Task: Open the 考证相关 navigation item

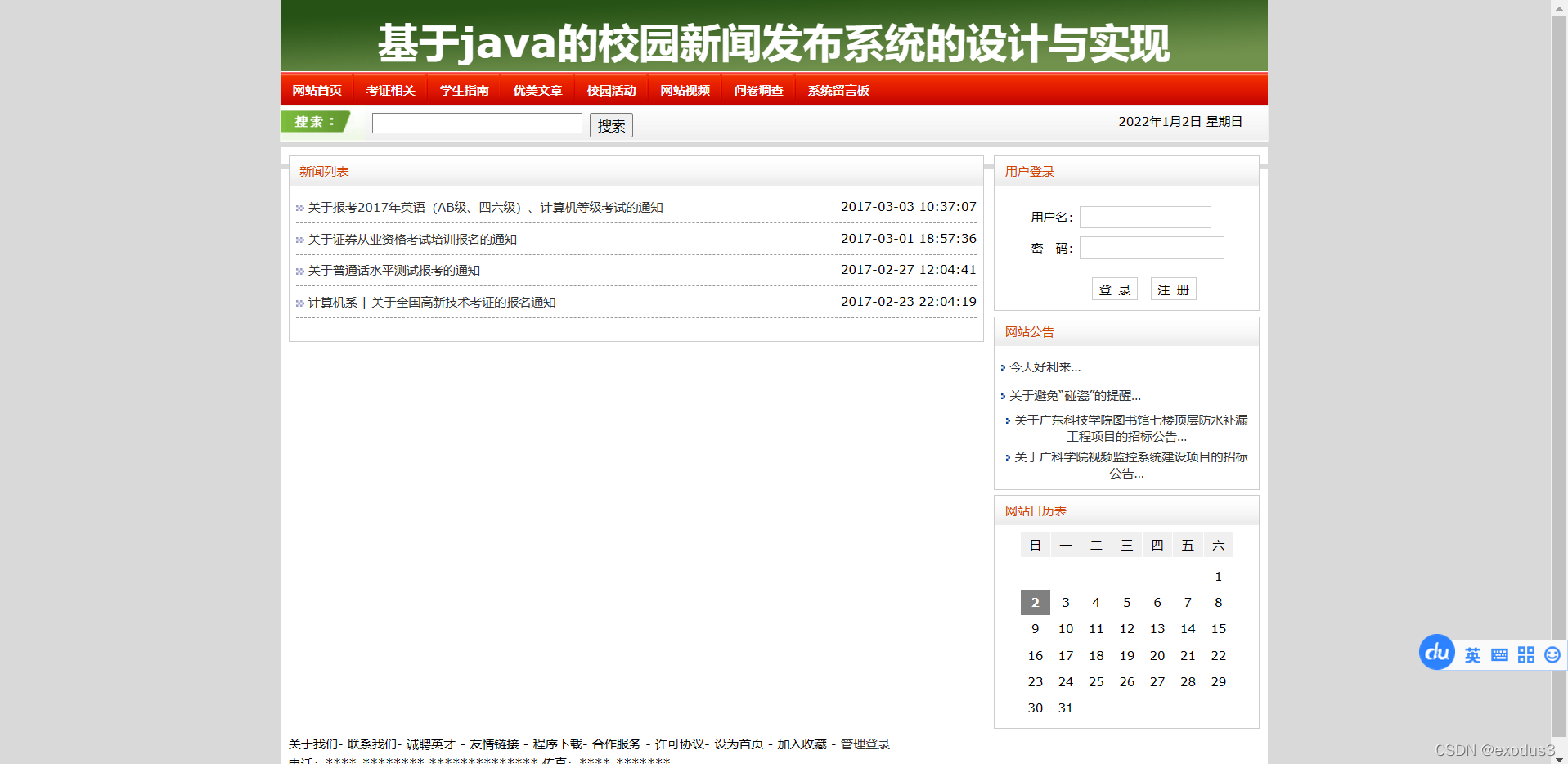Action: coord(390,90)
